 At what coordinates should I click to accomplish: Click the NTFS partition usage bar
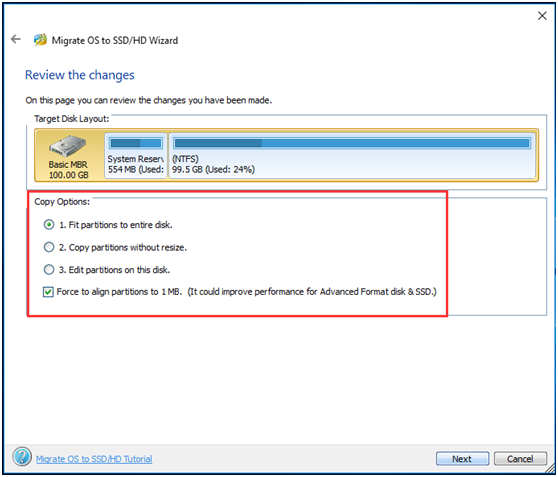click(x=352, y=143)
